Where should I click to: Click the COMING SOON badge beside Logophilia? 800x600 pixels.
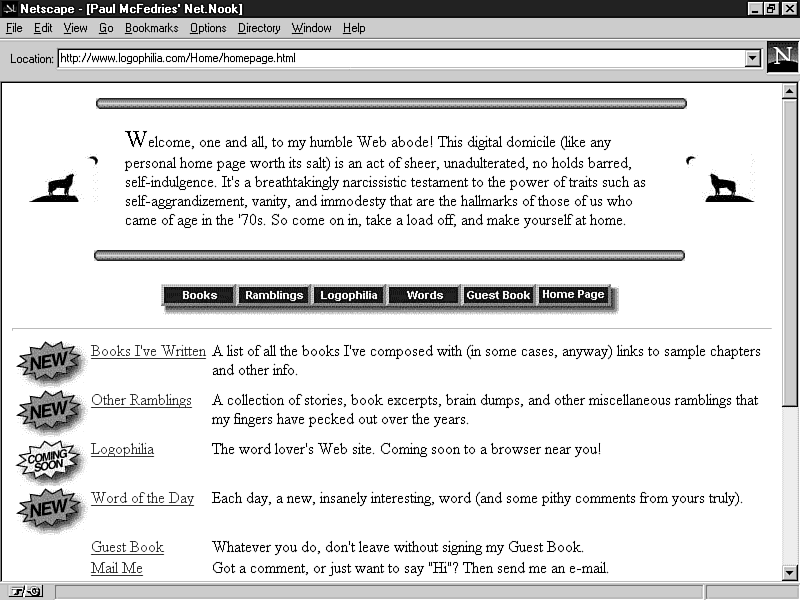click(x=49, y=460)
